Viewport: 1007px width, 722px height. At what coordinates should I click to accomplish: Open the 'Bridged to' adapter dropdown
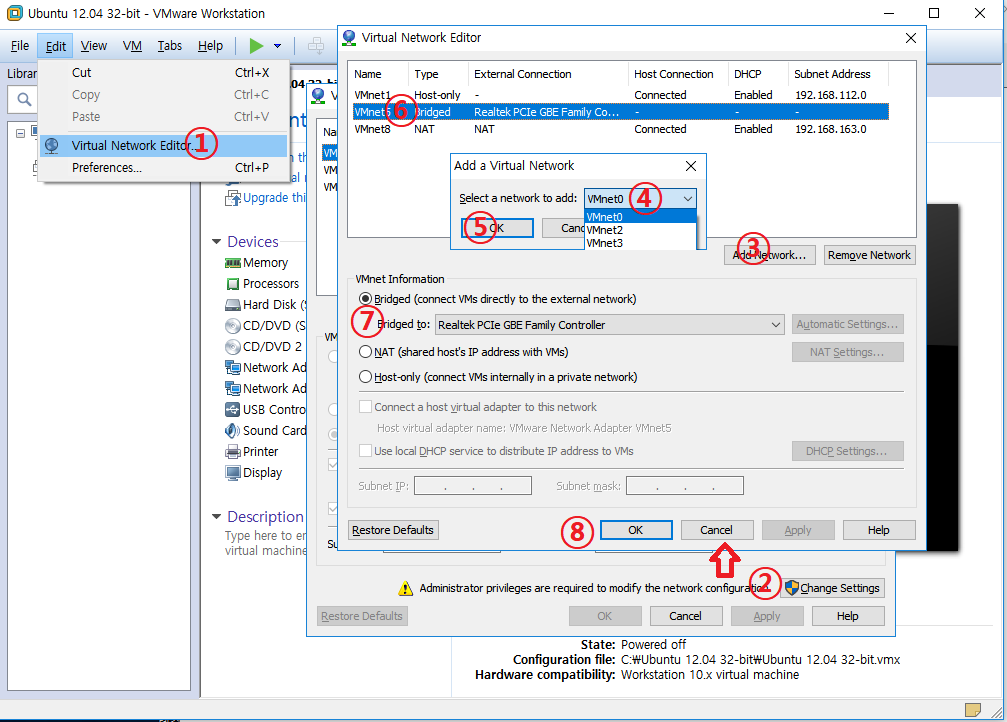[x=775, y=323]
